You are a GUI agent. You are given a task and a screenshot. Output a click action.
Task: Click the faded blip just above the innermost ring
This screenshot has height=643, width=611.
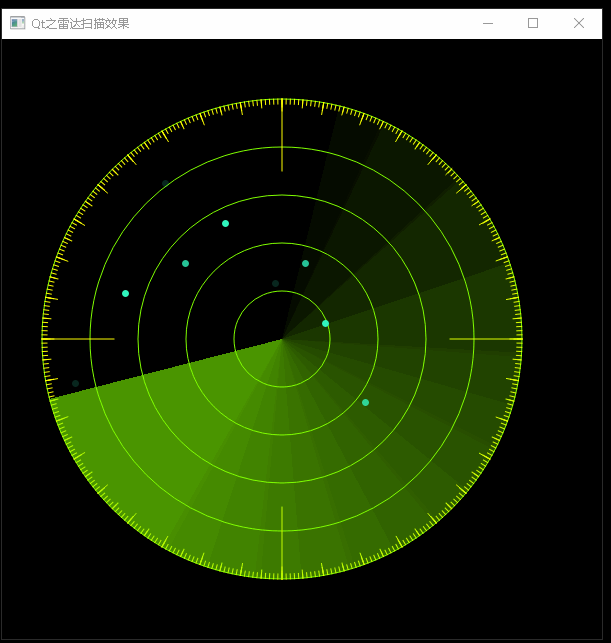tap(275, 283)
